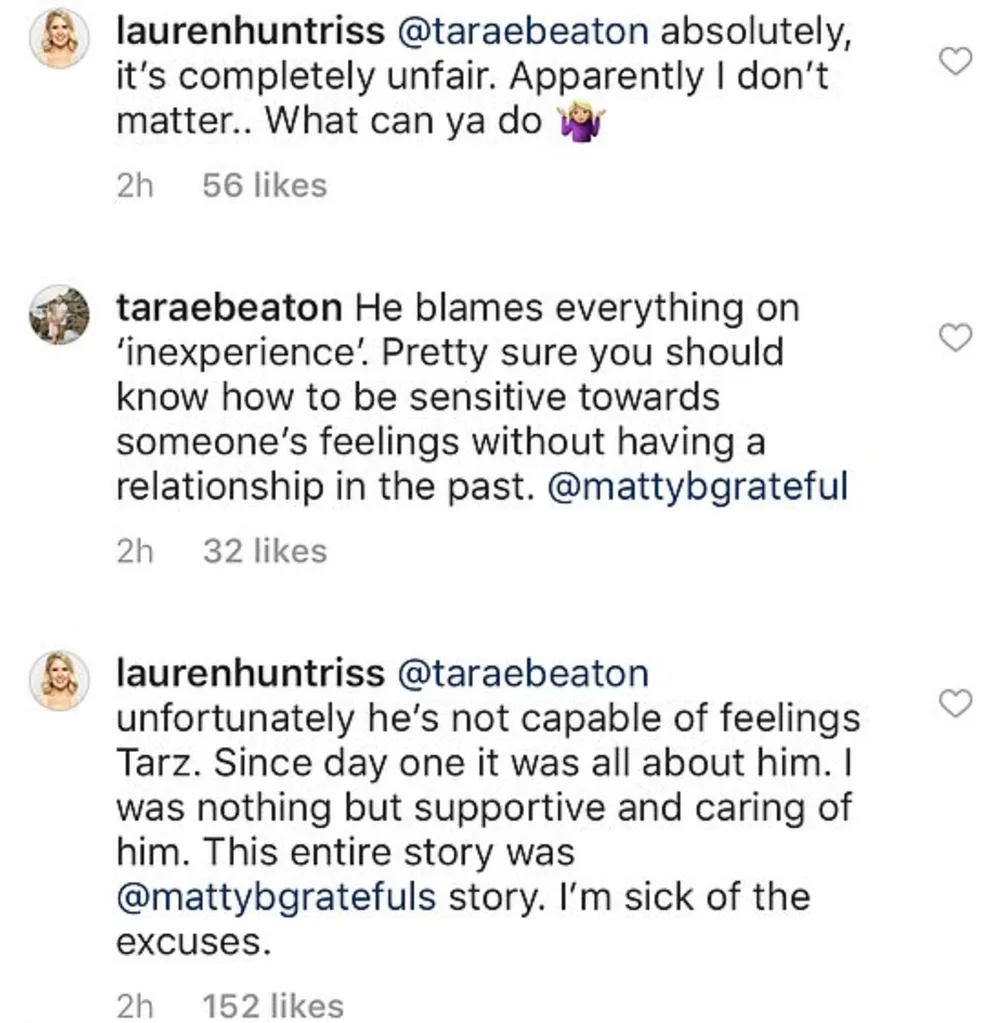Open laurenhuntriss username in first comment

pos(250,31)
